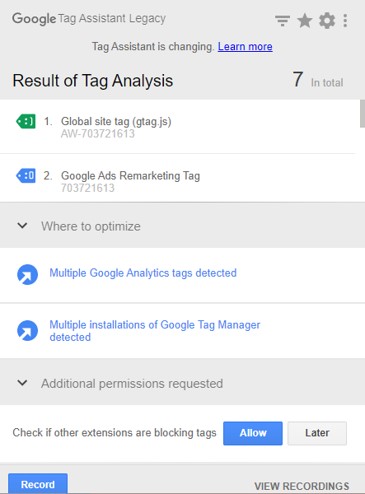
Task: Click arrow icon beside Multiple Google Analytics tags
Action: (27, 274)
